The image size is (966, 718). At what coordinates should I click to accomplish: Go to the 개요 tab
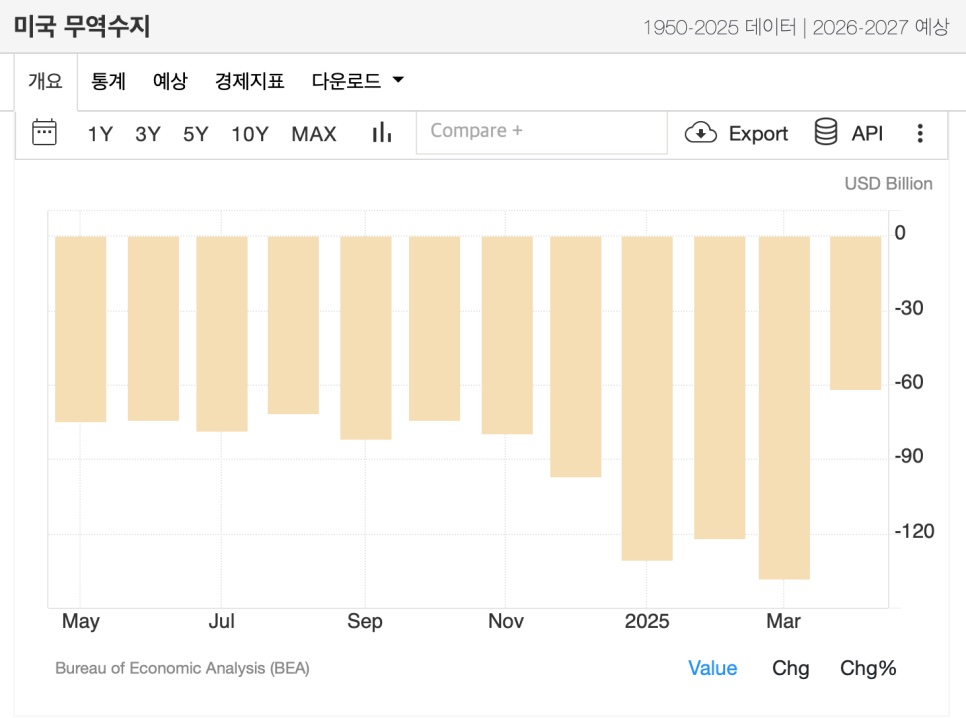click(46, 81)
